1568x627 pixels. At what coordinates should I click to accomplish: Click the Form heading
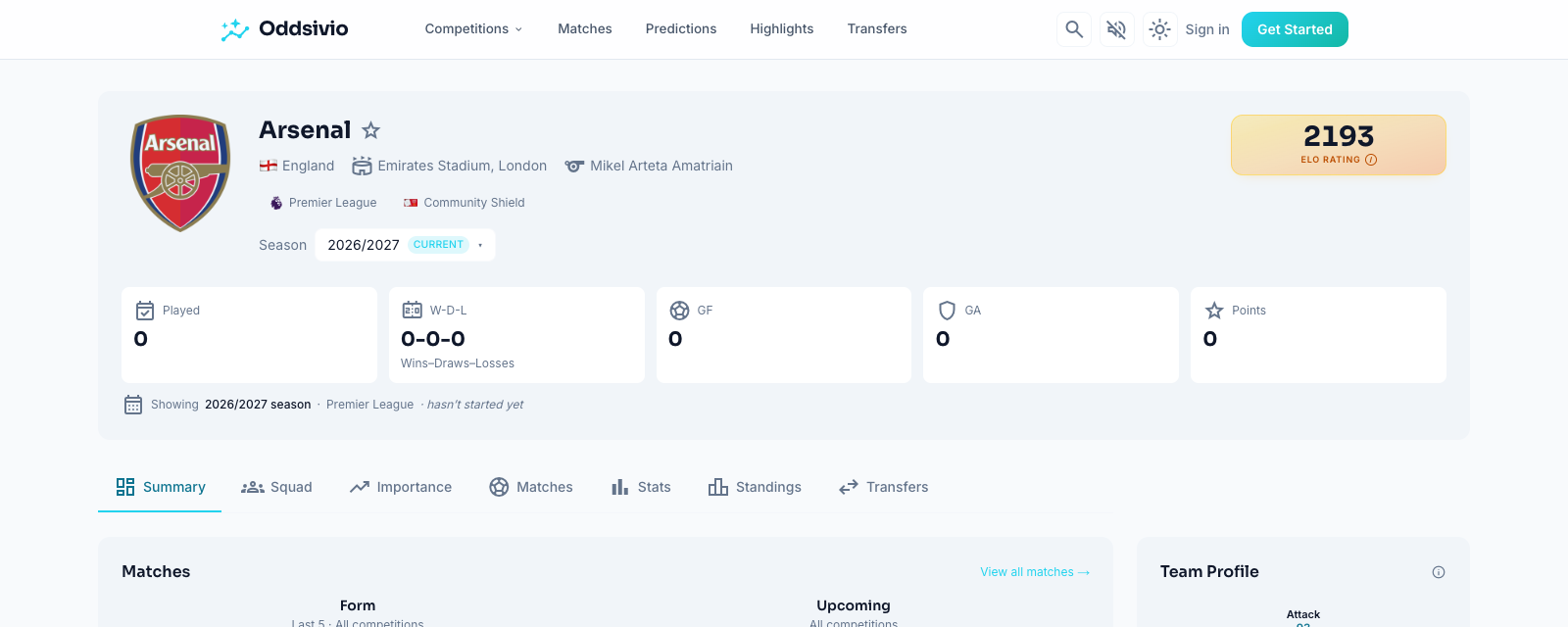[x=358, y=605]
